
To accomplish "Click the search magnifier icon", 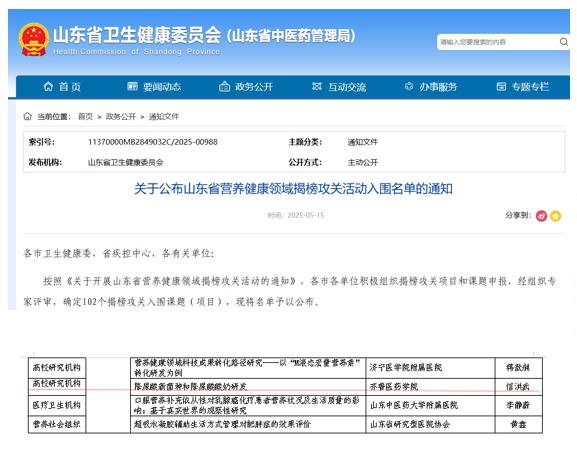I will (563, 42).
